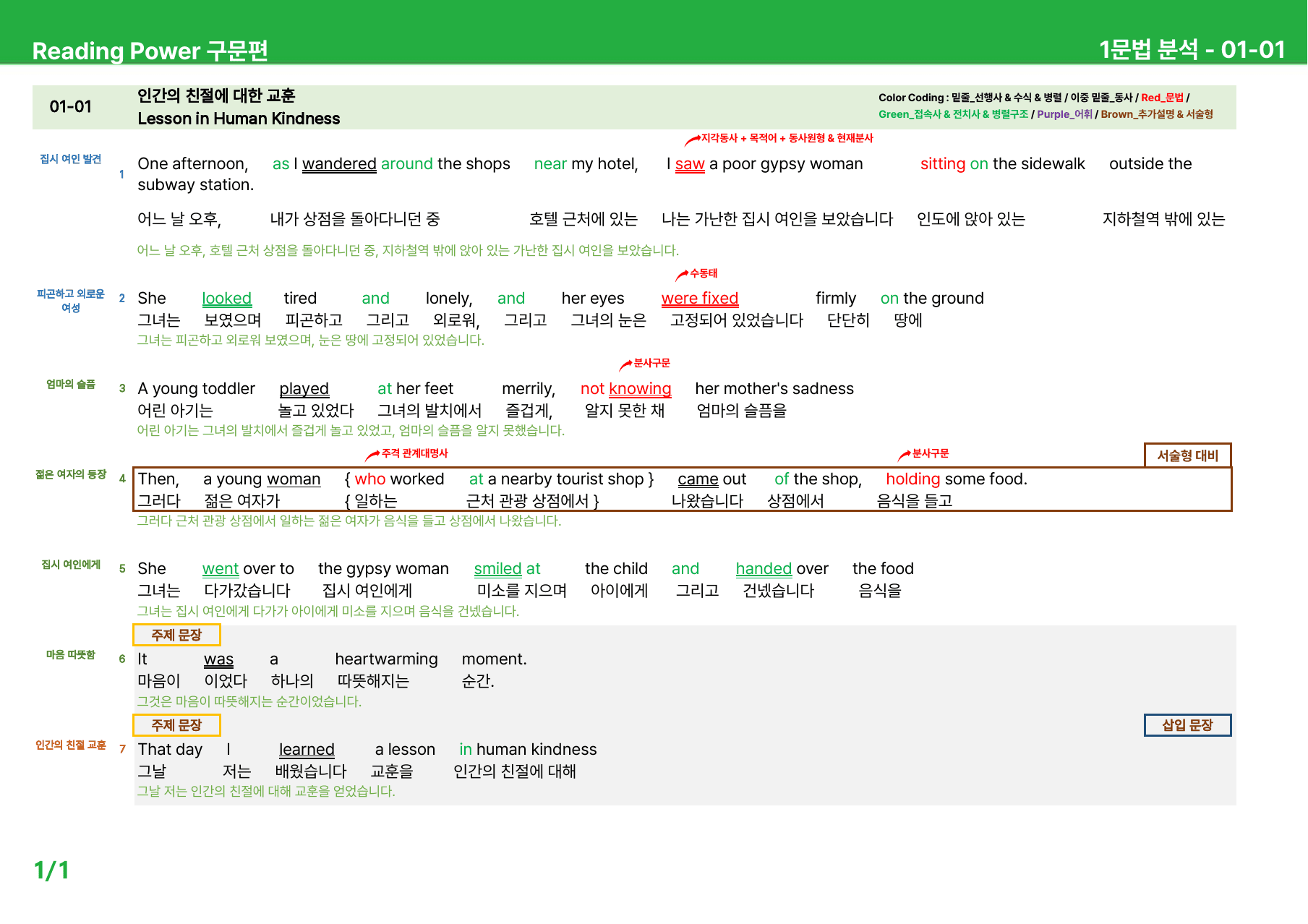Click the '분사구문' note above 'not knowing'
The width and height of the screenshot is (1308, 924).
[651, 363]
